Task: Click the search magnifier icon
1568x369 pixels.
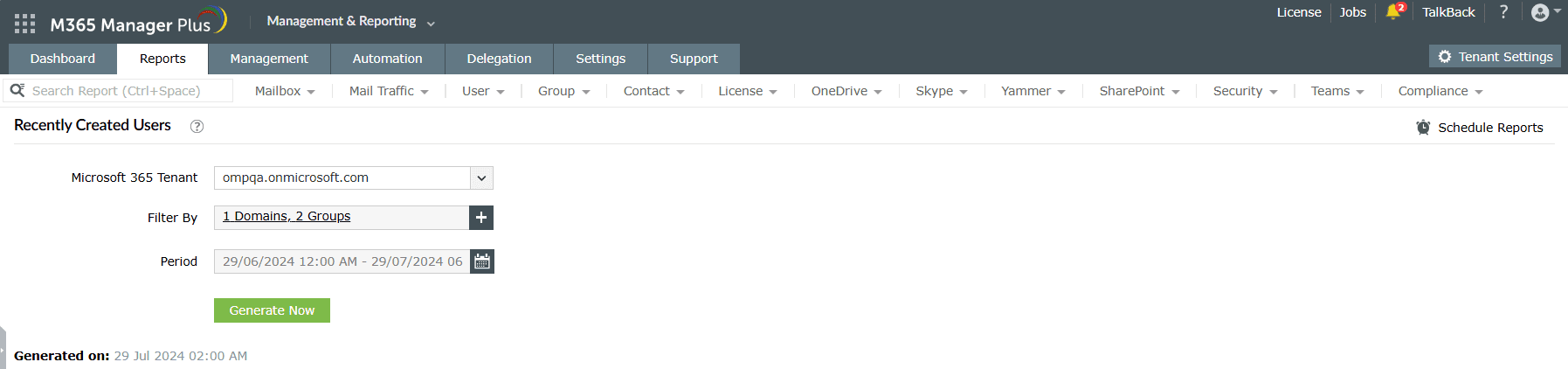Action: pyautogui.click(x=17, y=90)
